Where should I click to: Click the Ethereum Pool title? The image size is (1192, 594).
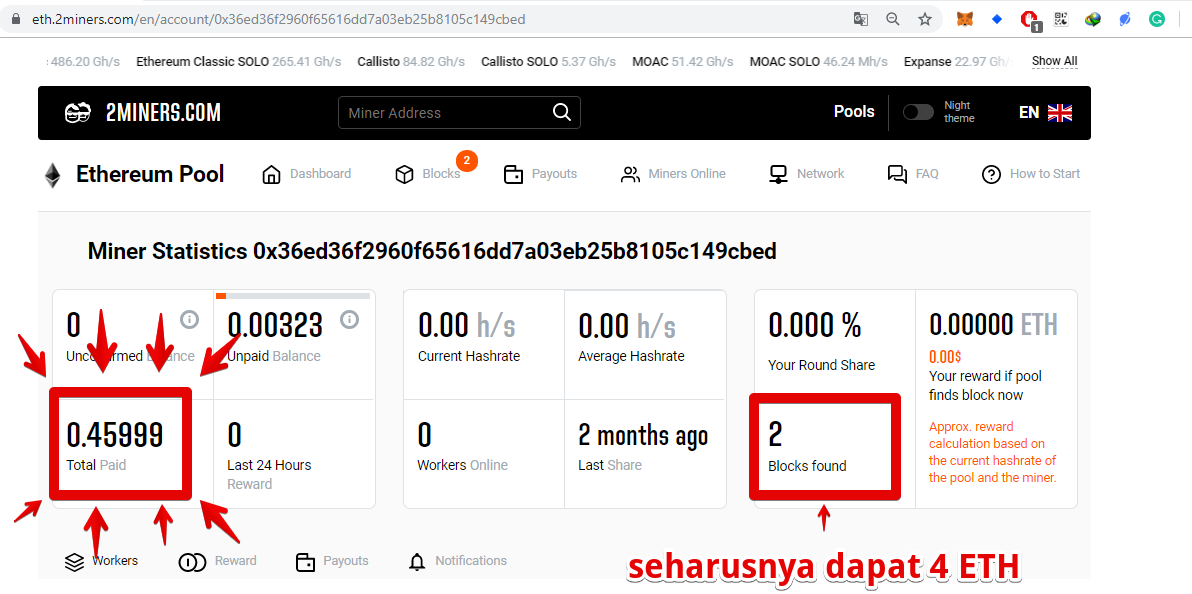(150, 174)
